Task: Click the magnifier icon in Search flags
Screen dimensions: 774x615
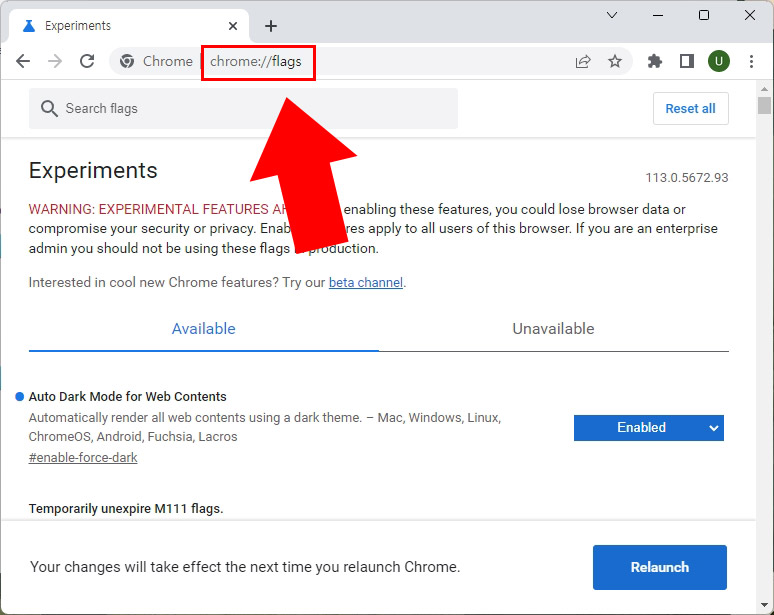Action: [x=49, y=109]
